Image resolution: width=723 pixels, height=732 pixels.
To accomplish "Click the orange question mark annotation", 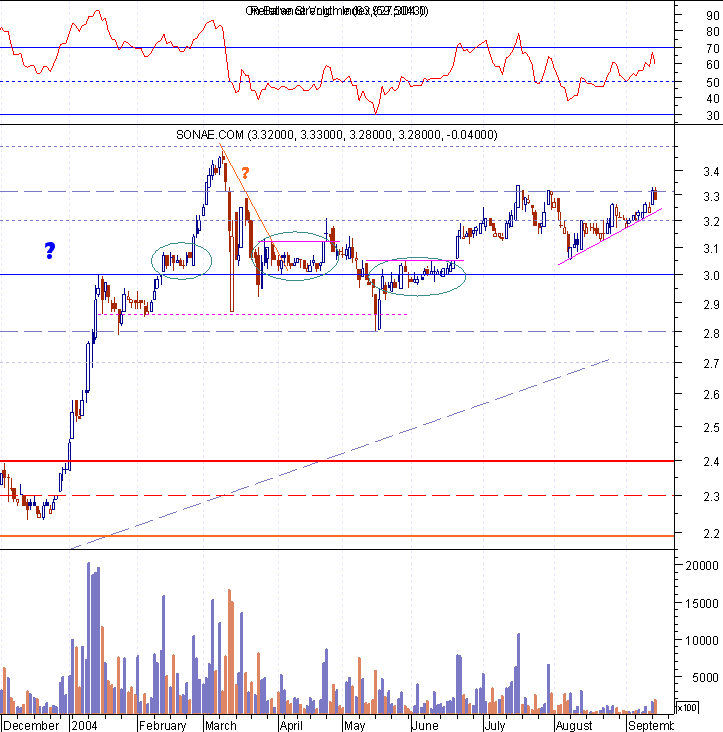I will pyautogui.click(x=245, y=173).
